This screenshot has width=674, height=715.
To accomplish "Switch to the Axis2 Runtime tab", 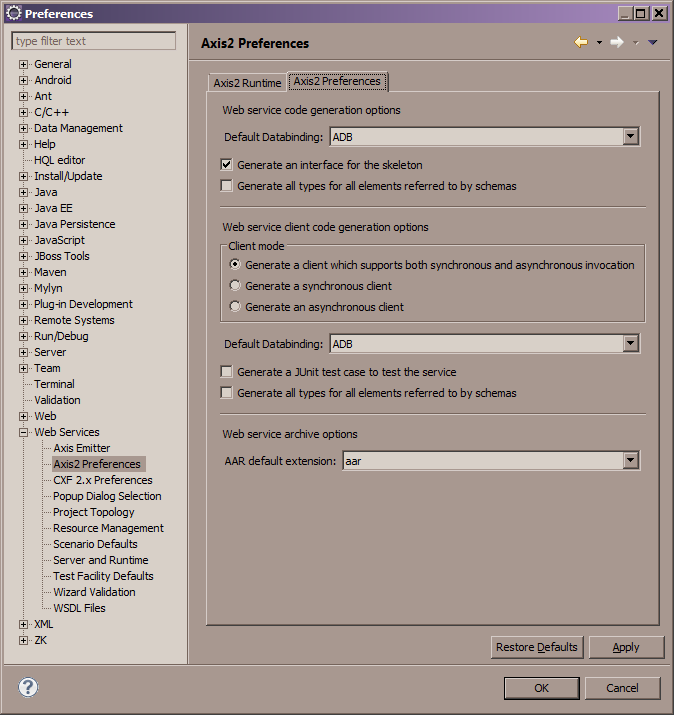I will [x=247, y=83].
